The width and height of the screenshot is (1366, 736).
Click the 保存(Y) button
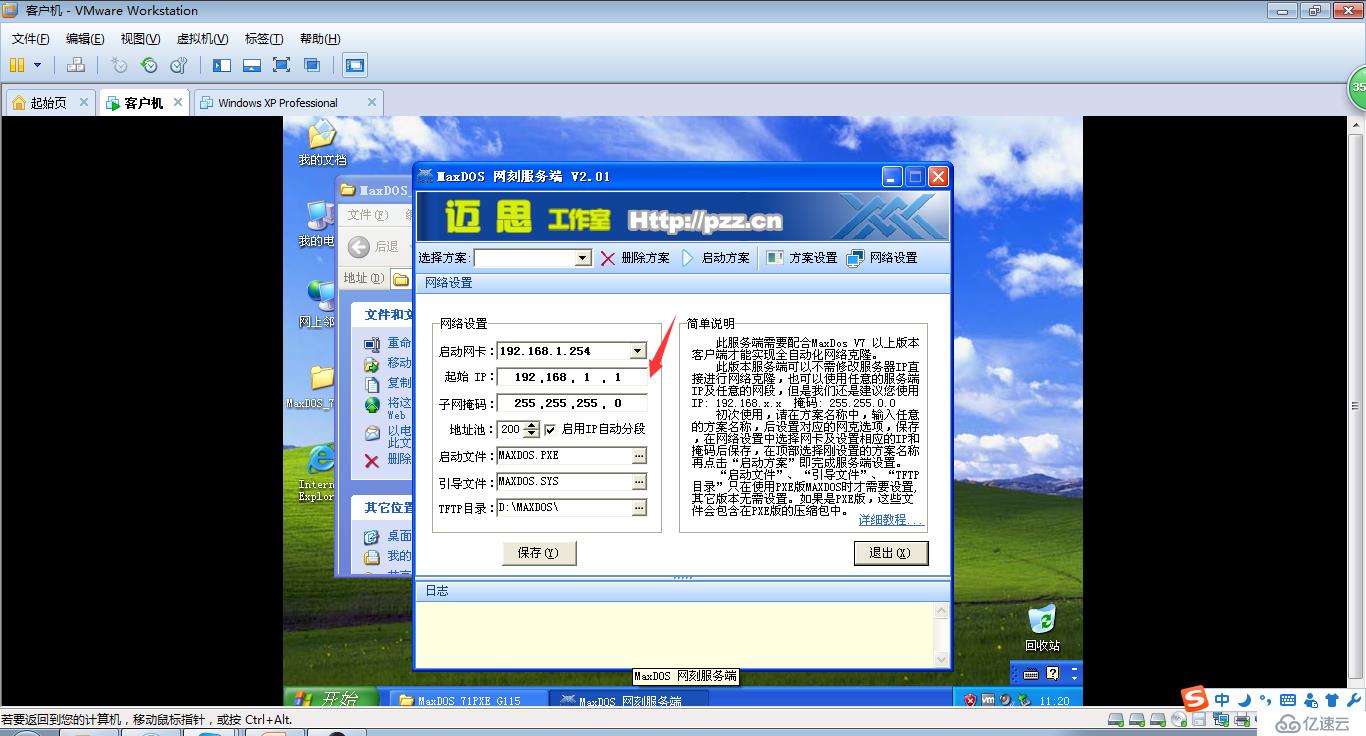coord(539,553)
